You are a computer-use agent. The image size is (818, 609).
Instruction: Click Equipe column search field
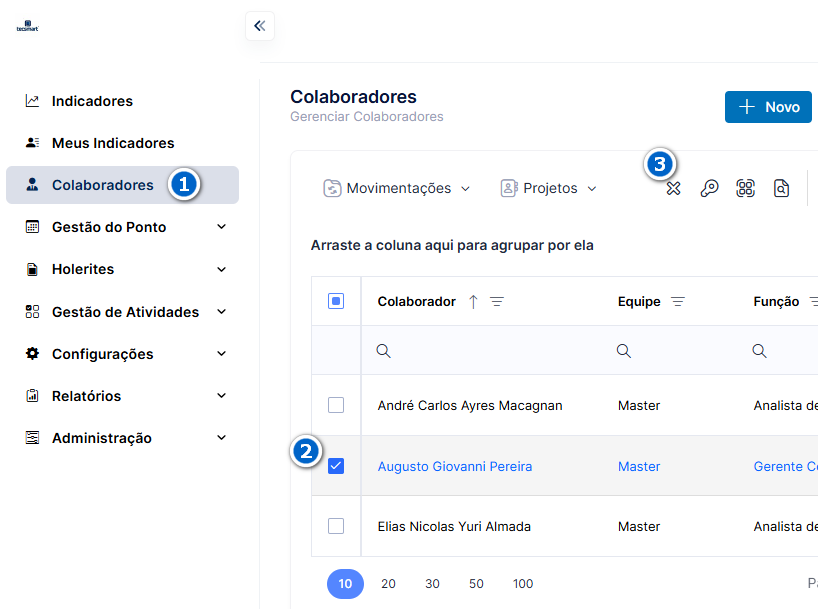670,351
